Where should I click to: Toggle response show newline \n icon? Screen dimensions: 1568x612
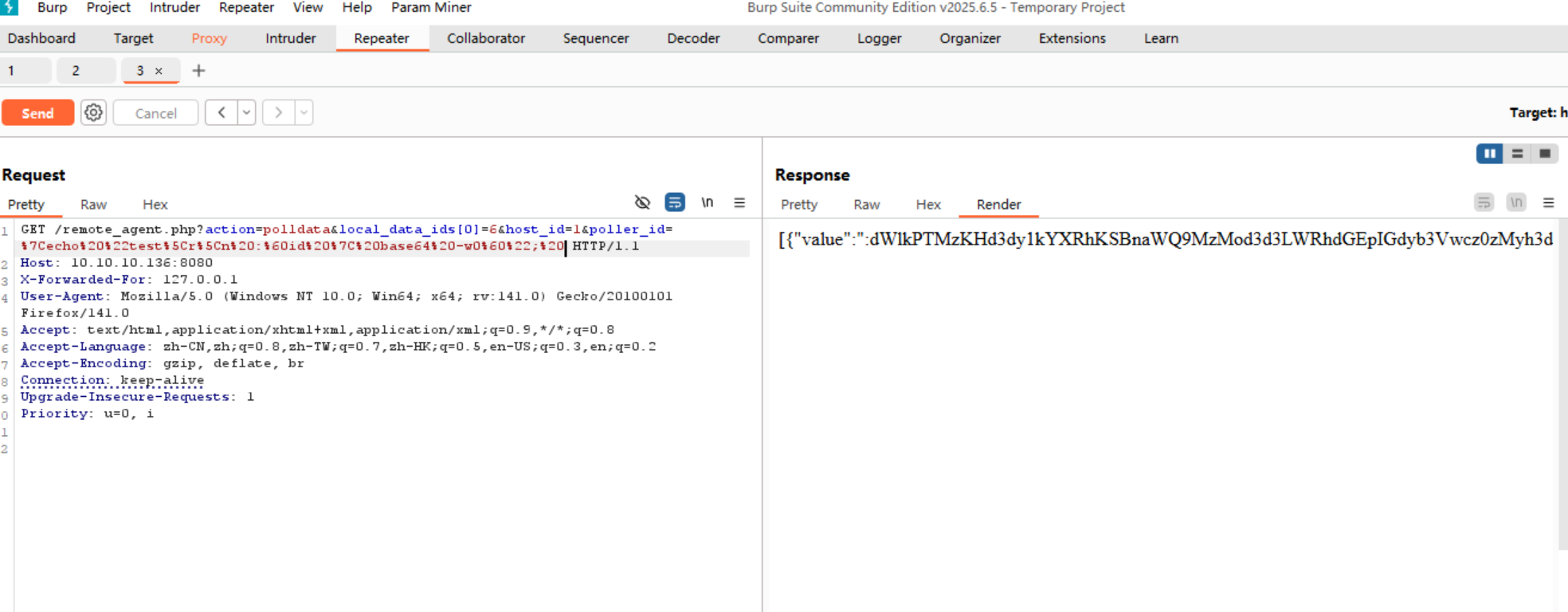1516,202
